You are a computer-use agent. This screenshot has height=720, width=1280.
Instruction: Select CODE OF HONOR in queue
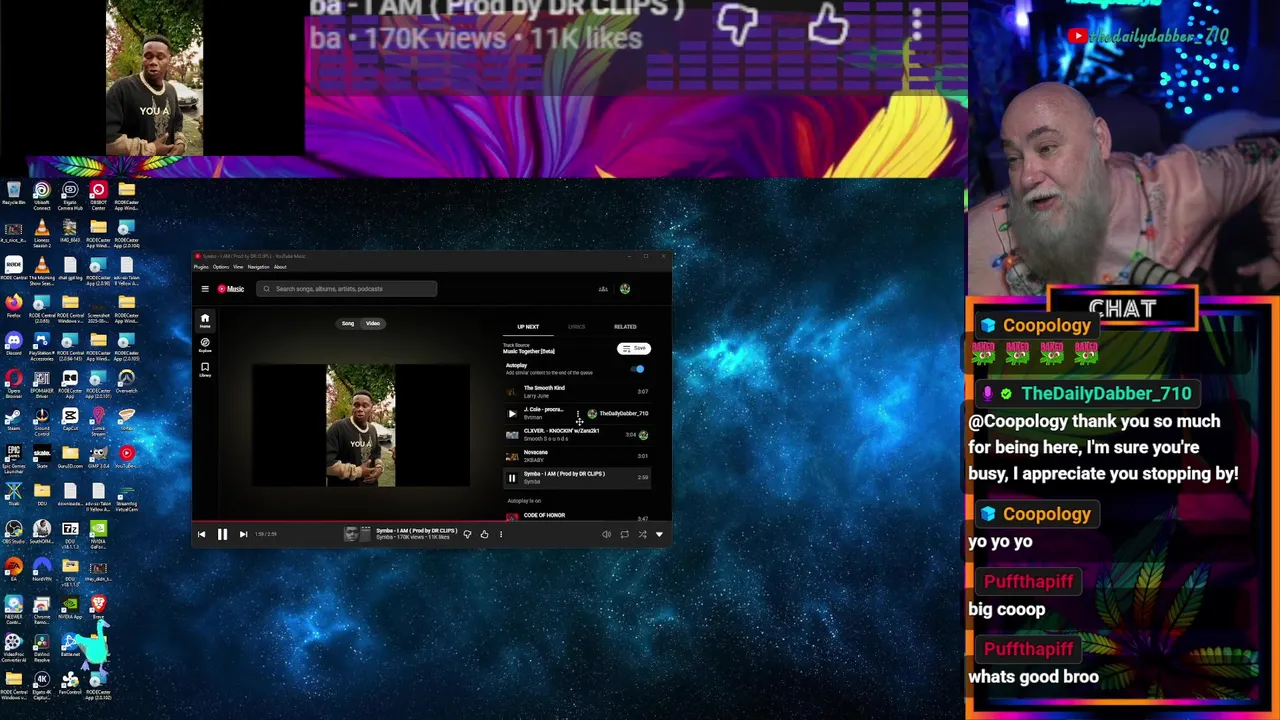[577, 516]
